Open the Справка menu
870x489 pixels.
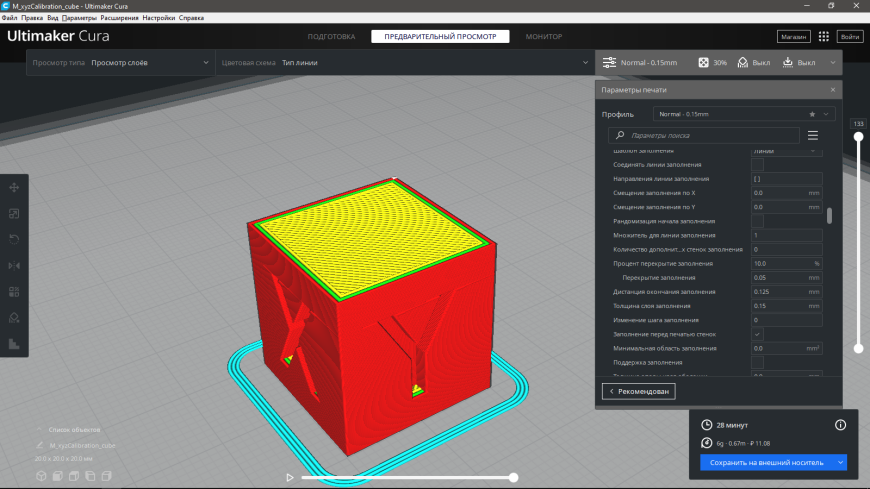[191, 18]
